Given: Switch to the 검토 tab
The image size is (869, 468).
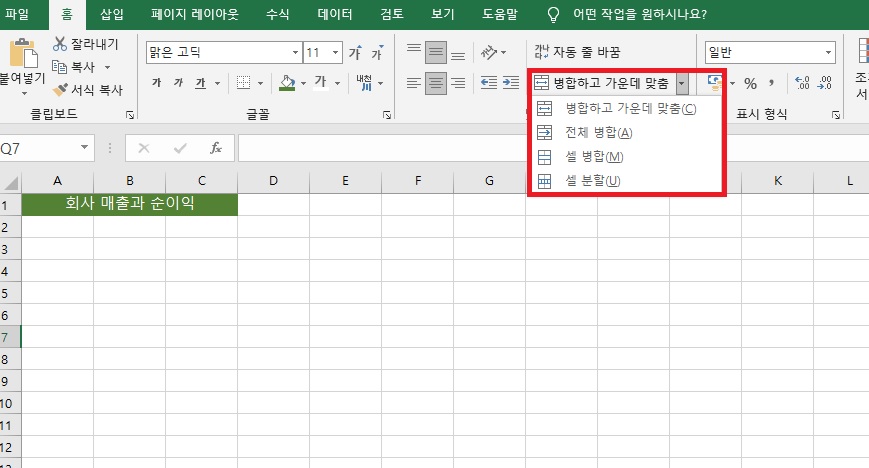Looking at the screenshot, I should [392, 14].
